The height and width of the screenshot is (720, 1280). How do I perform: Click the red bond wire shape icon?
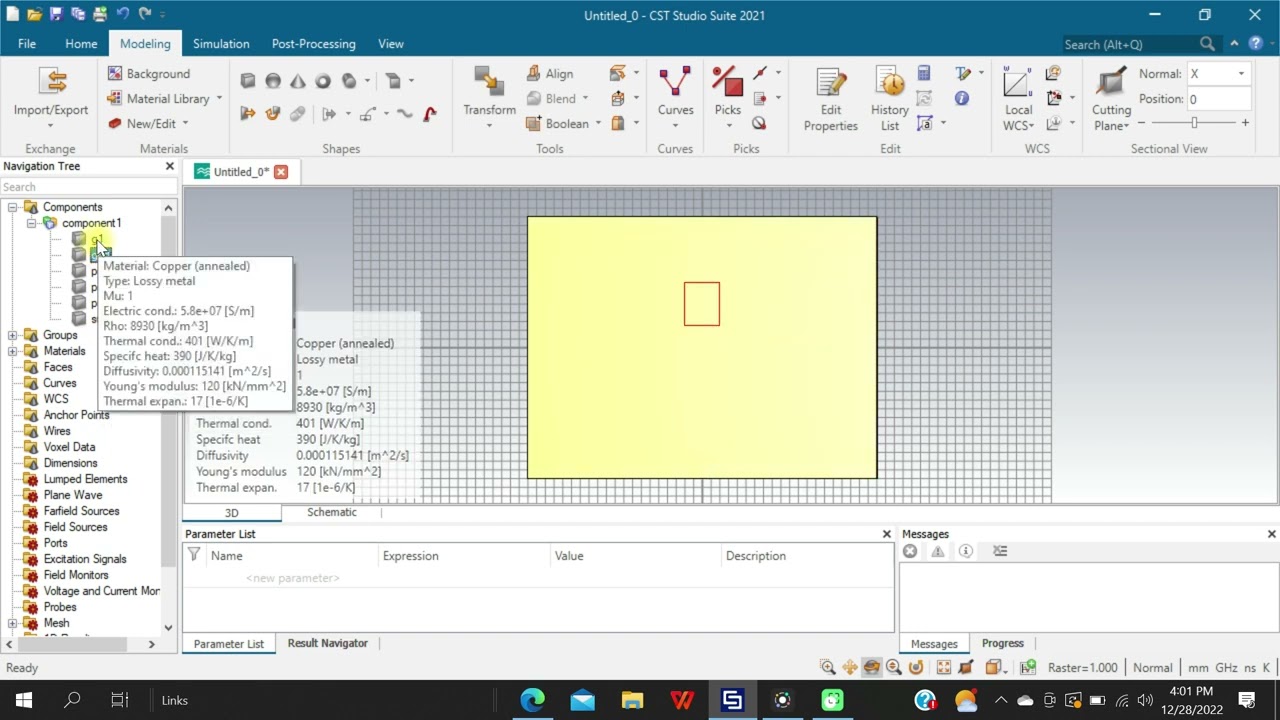click(x=430, y=114)
